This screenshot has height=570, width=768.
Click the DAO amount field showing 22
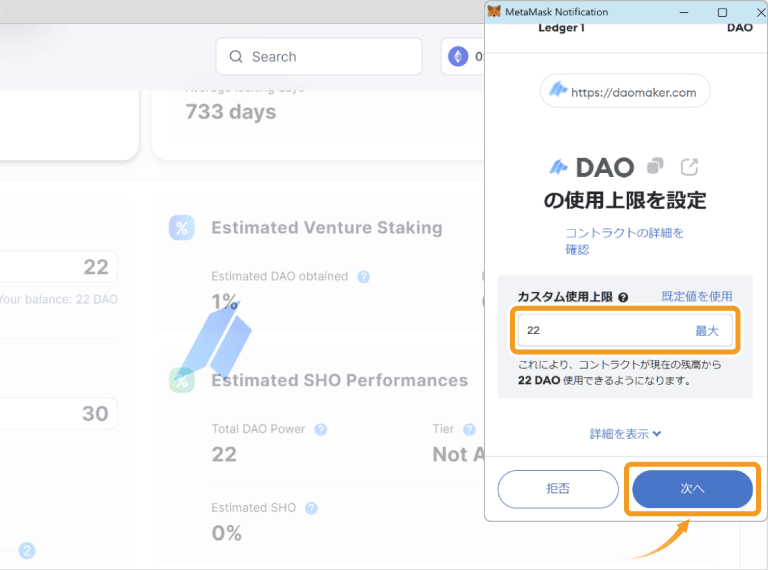pyautogui.click(x=58, y=267)
